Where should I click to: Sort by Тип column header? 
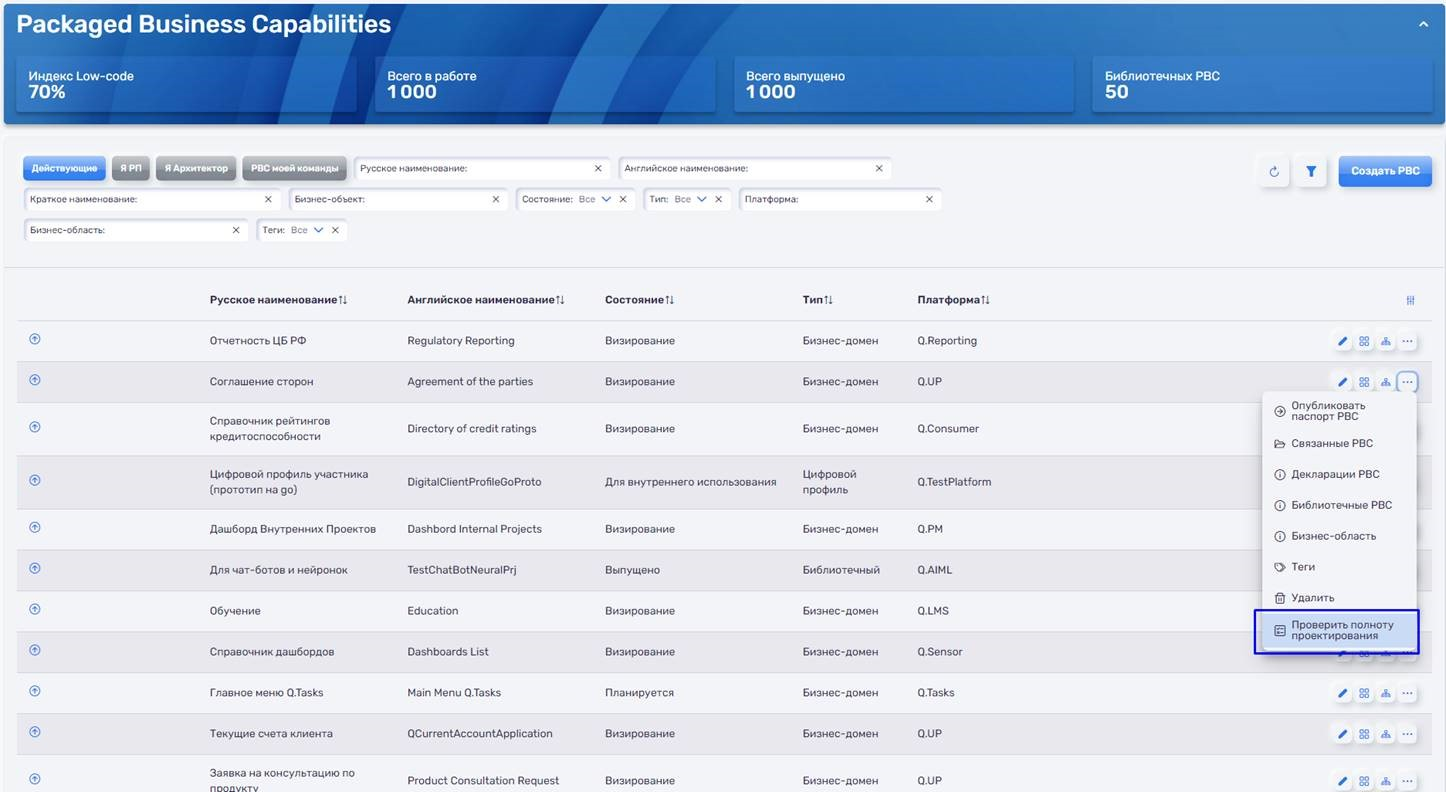tap(817, 300)
